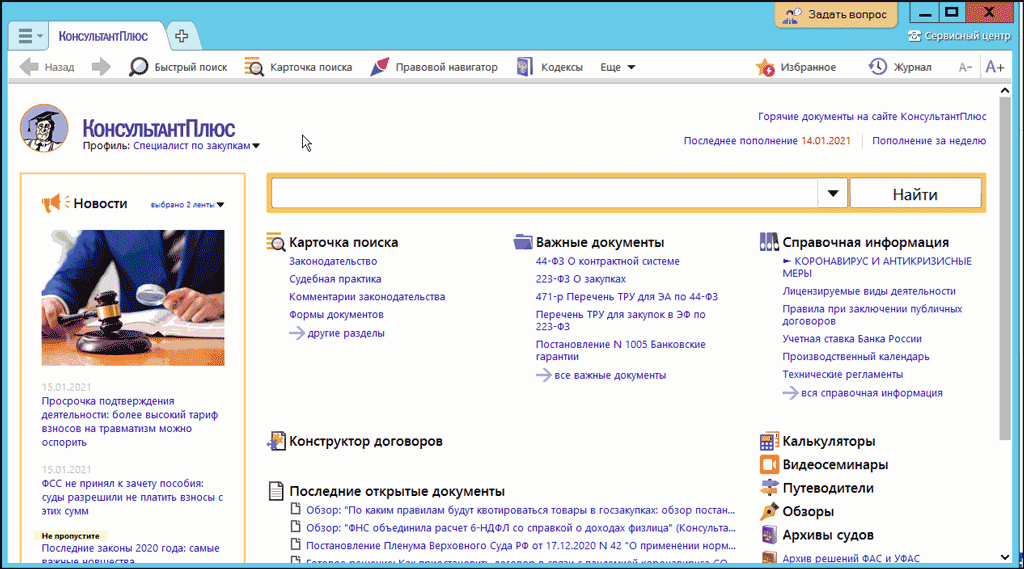Click scrollbar down arrow at bottom right
Viewport: 1024px width, 569px height.
1005,557
